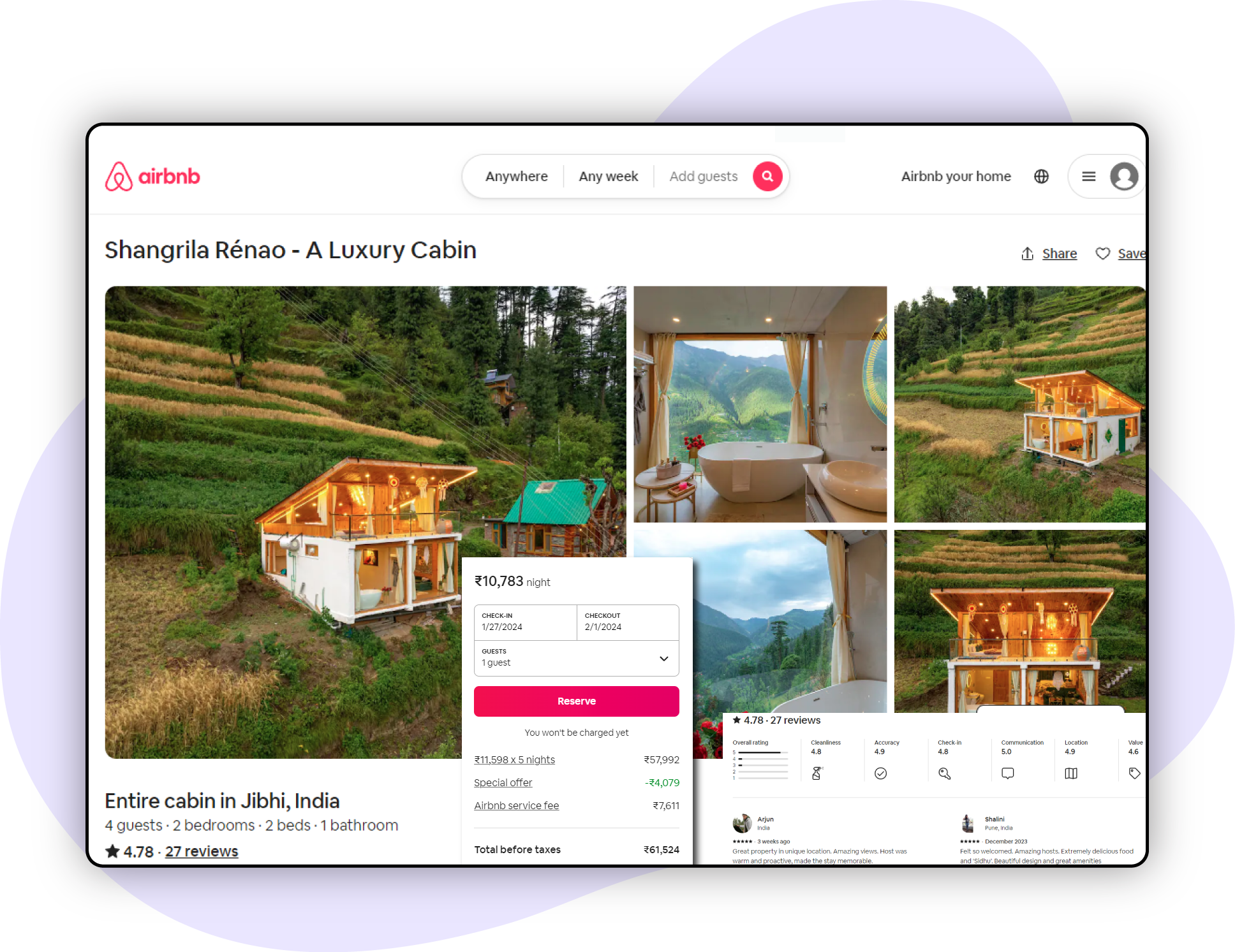Click the Airbnb your home menu item
1235x952 pixels.
(x=954, y=176)
